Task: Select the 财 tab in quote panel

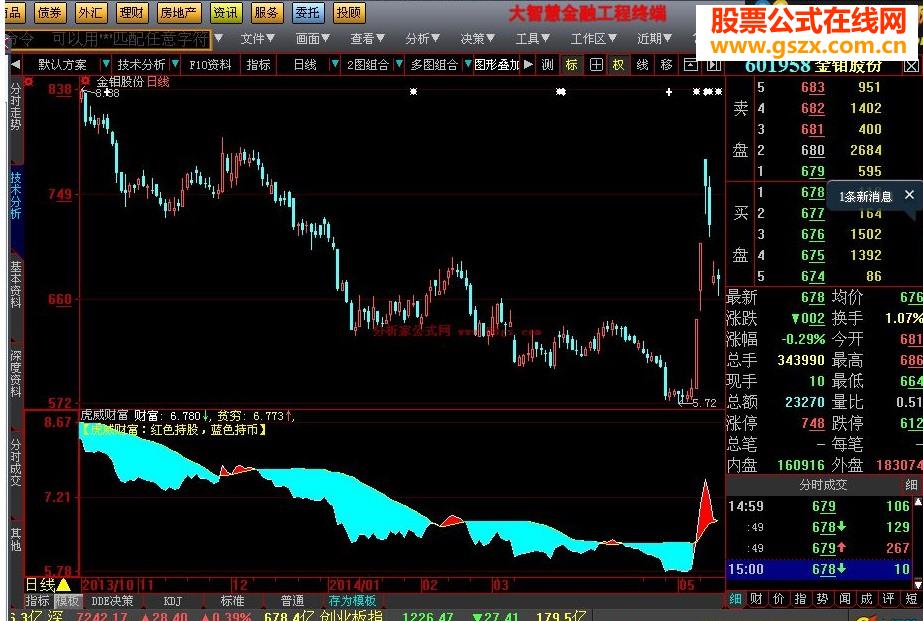Action: [757, 599]
